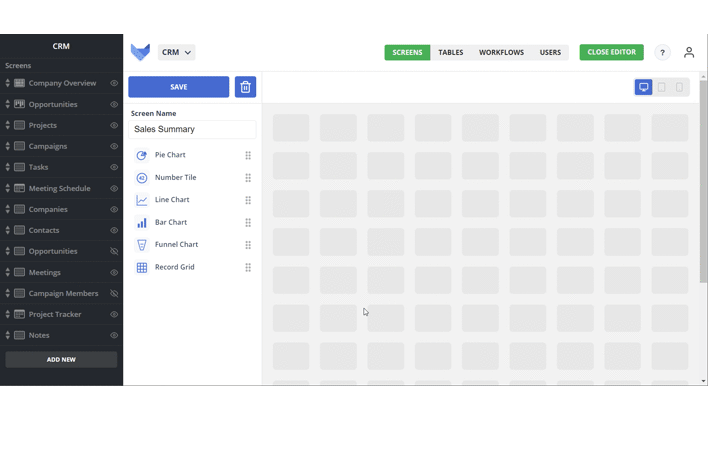Switch to the Tables tab
Viewport: 720px width, 450px height.
pos(450,52)
